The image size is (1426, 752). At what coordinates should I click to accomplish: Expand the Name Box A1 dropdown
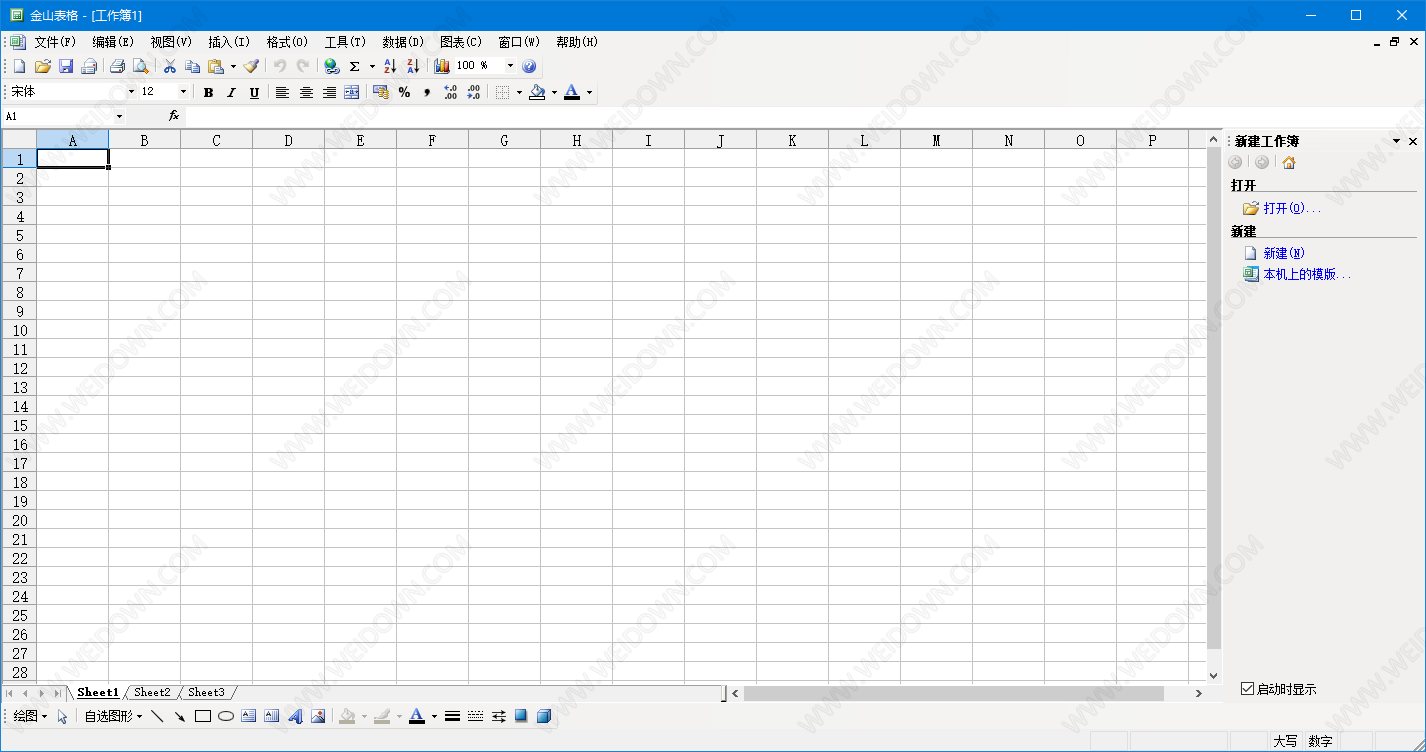point(119,117)
